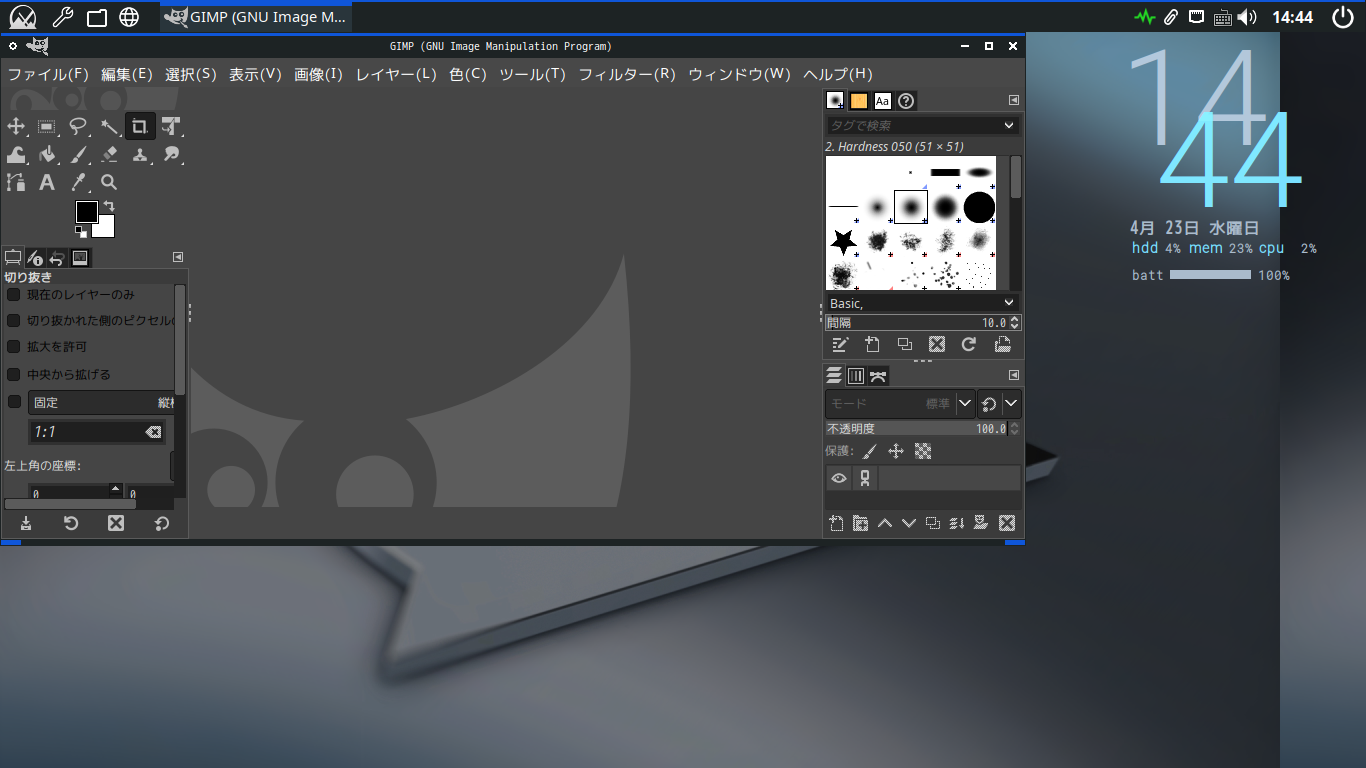1366x768 pixels.
Task: Expand the layer mode dropdown
Action: tap(965, 403)
